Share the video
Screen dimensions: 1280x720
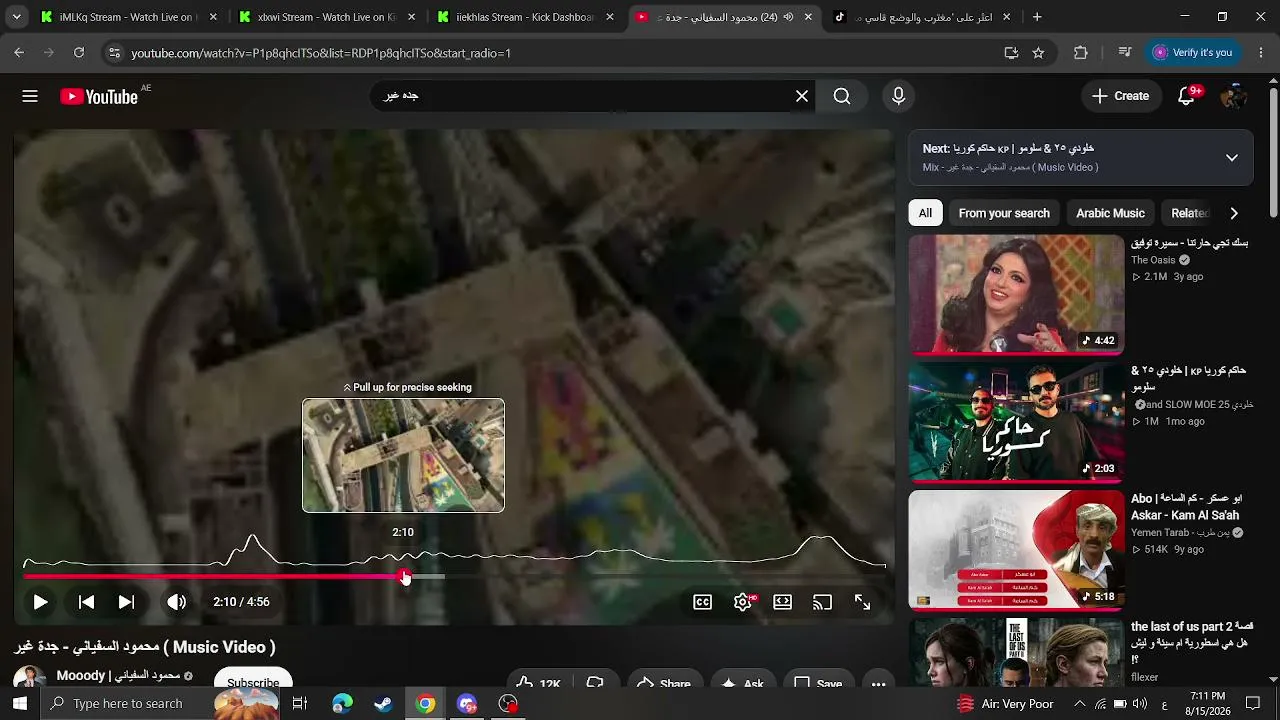coord(664,679)
